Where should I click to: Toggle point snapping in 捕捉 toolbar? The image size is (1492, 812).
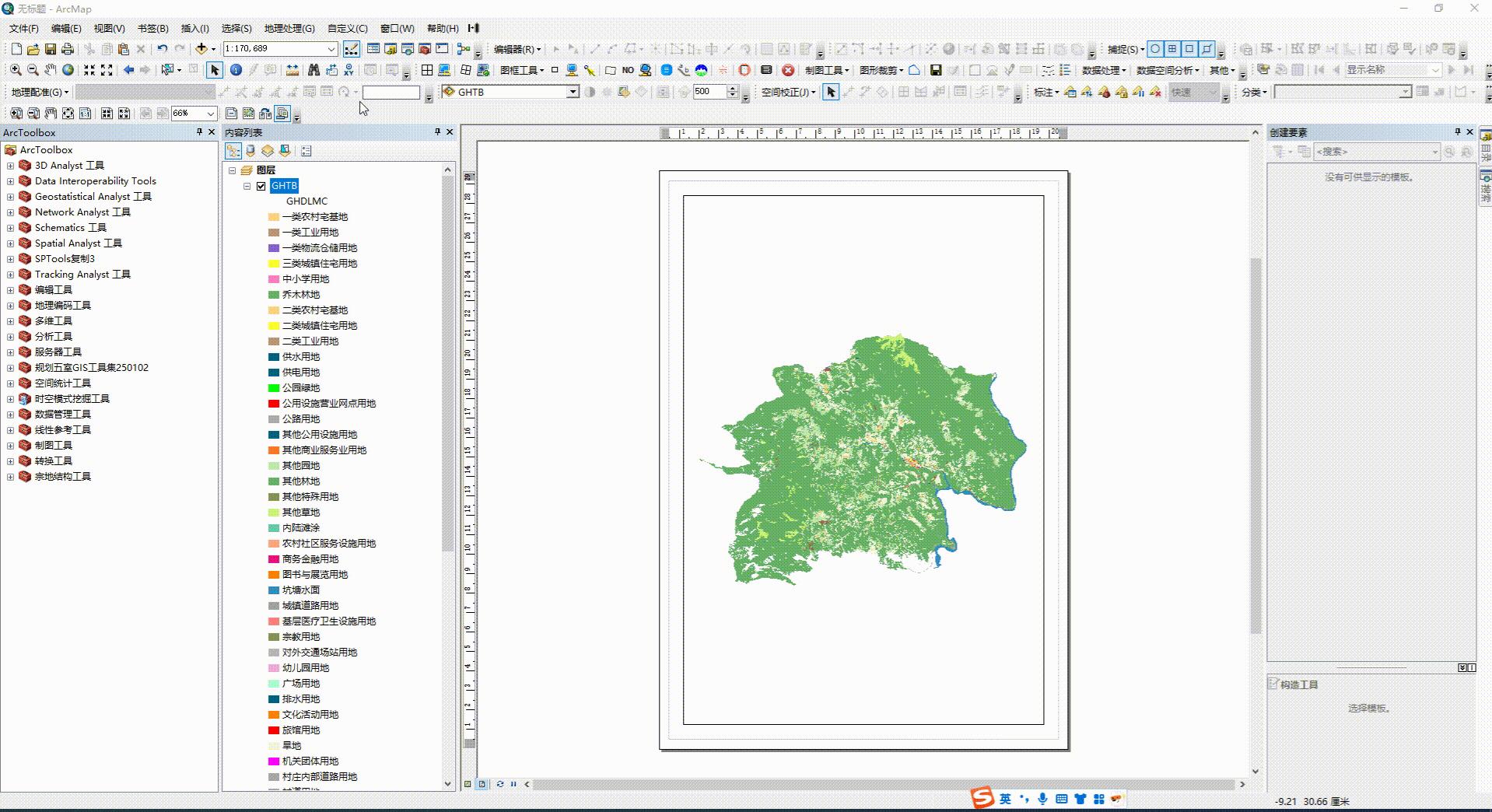[1155, 49]
